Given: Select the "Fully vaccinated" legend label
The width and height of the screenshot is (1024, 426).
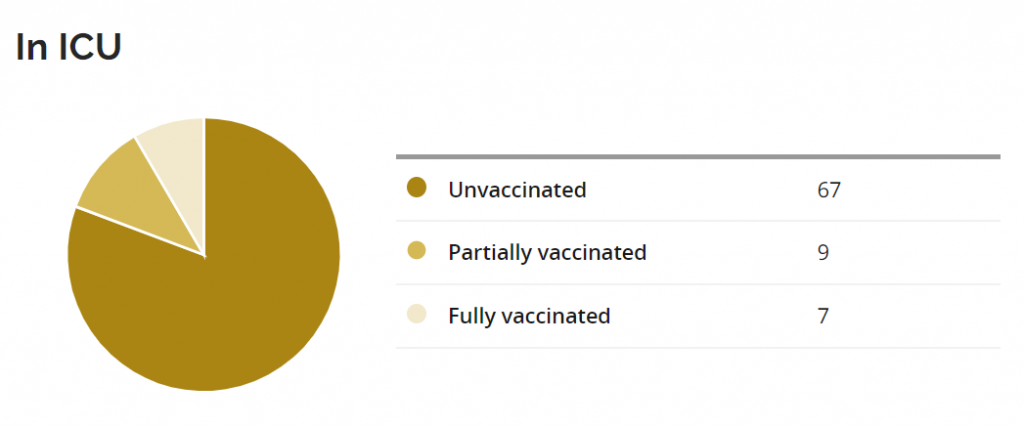Looking at the screenshot, I should coord(529,316).
